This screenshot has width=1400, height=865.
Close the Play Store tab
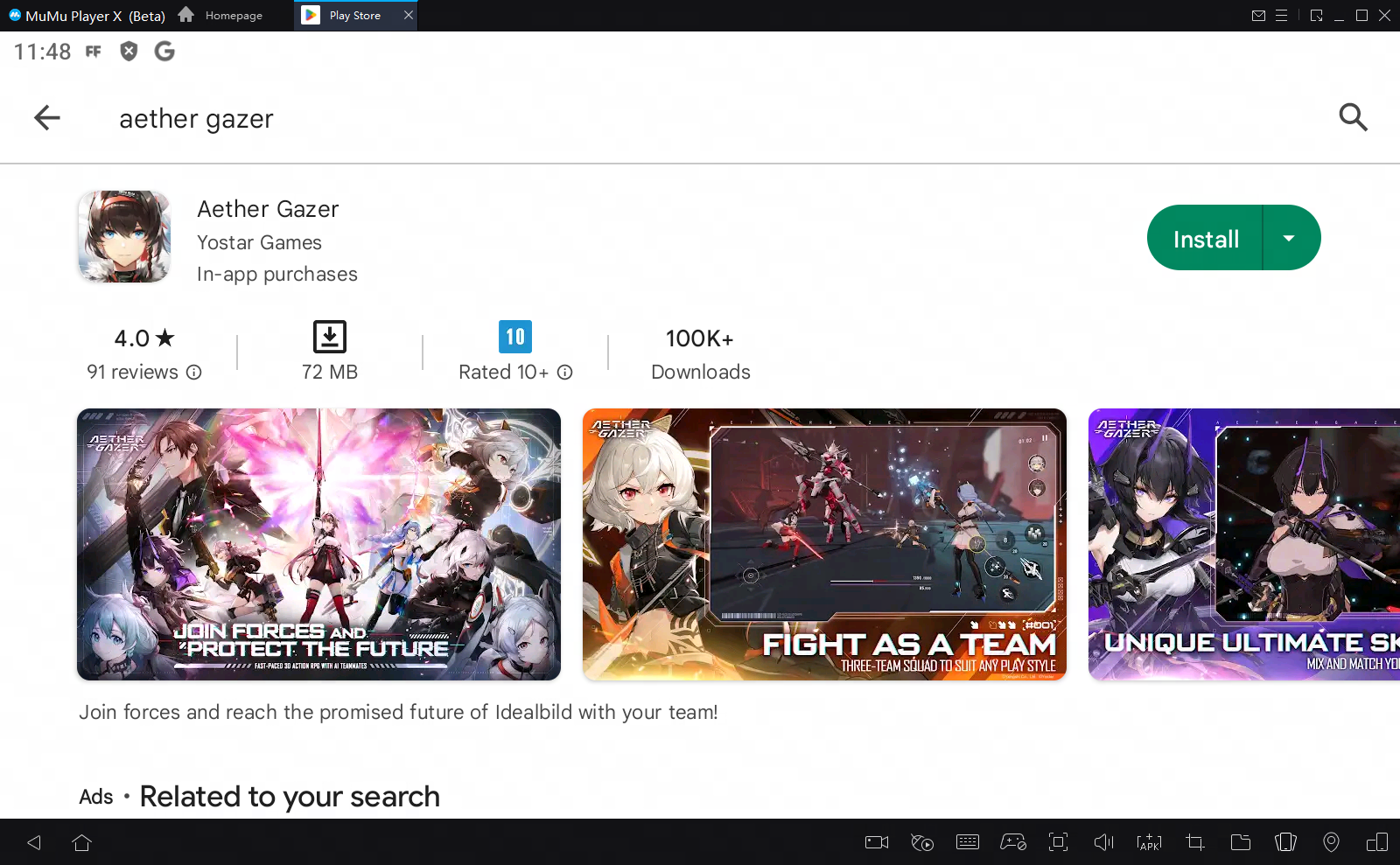408,15
